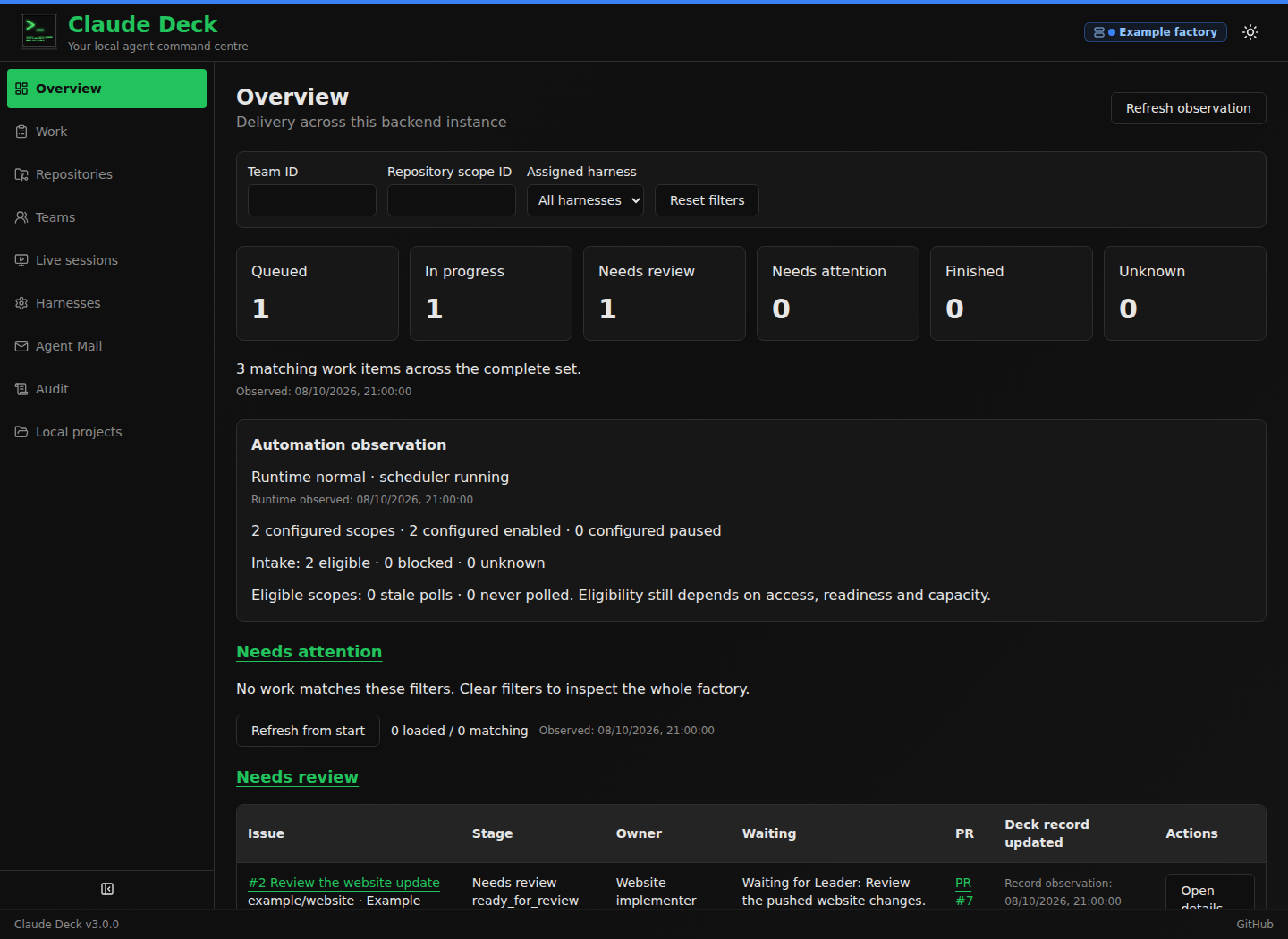Open the Repositories page
The height and width of the screenshot is (939, 1288).
pyautogui.click(x=106, y=174)
